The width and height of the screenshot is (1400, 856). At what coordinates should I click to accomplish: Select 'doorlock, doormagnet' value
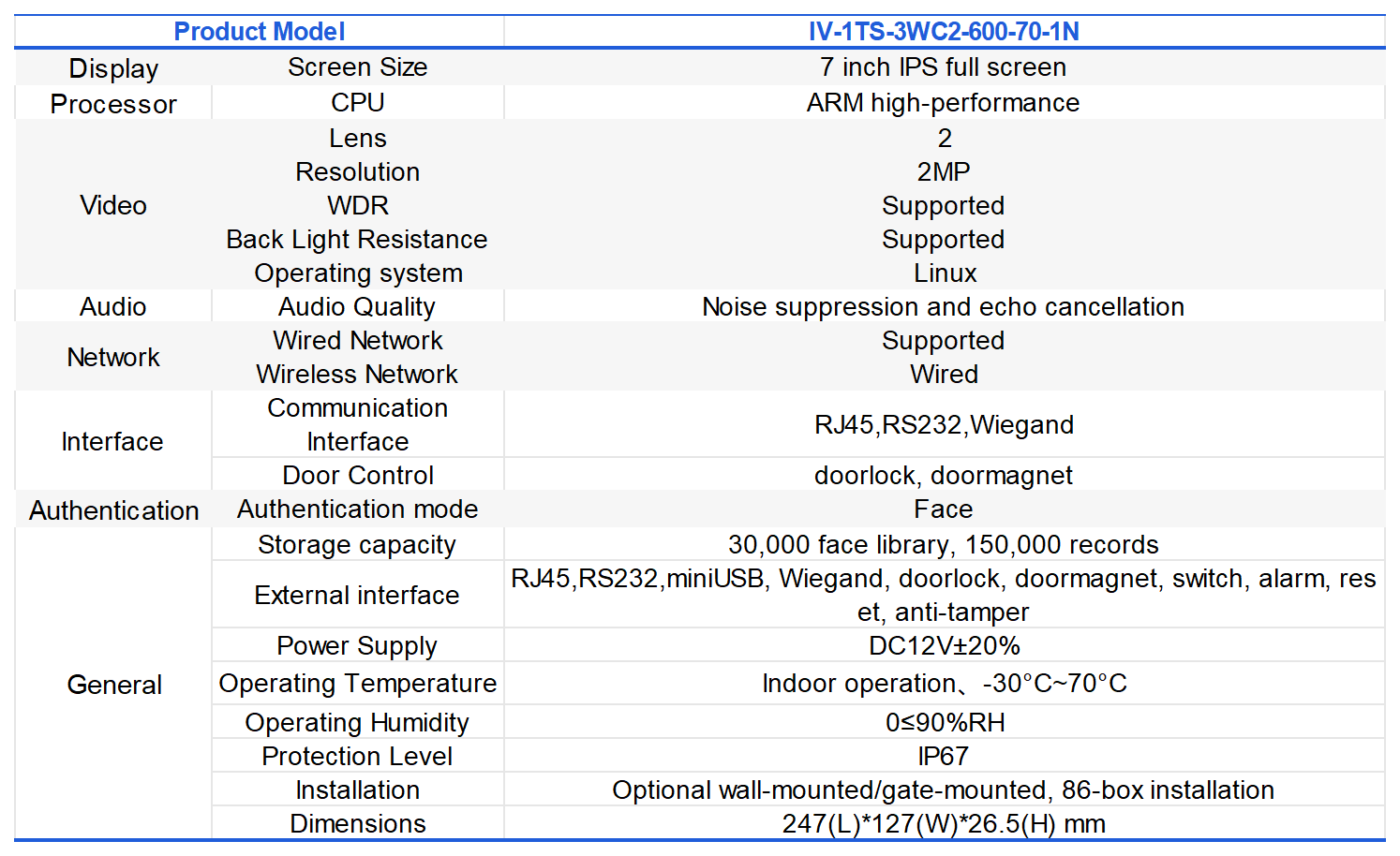pyautogui.click(x=944, y=476)
